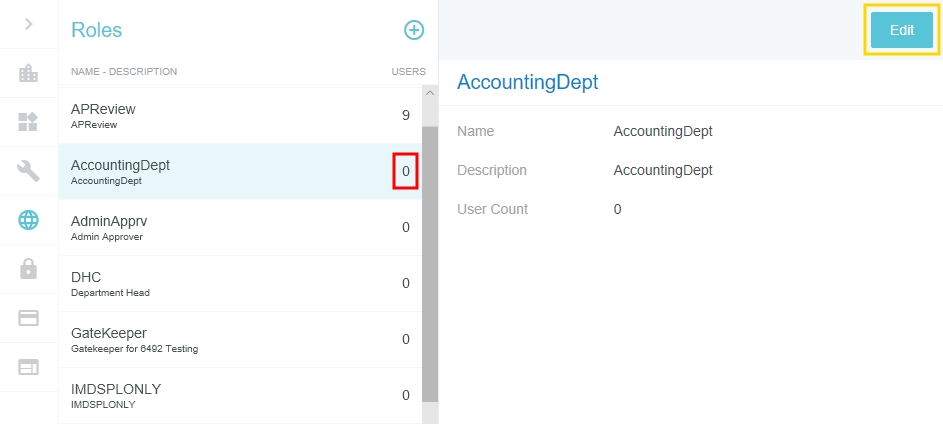The image size is (943, 424).
Task: Select the globe icon in sidebar
Action: (28, 220)
